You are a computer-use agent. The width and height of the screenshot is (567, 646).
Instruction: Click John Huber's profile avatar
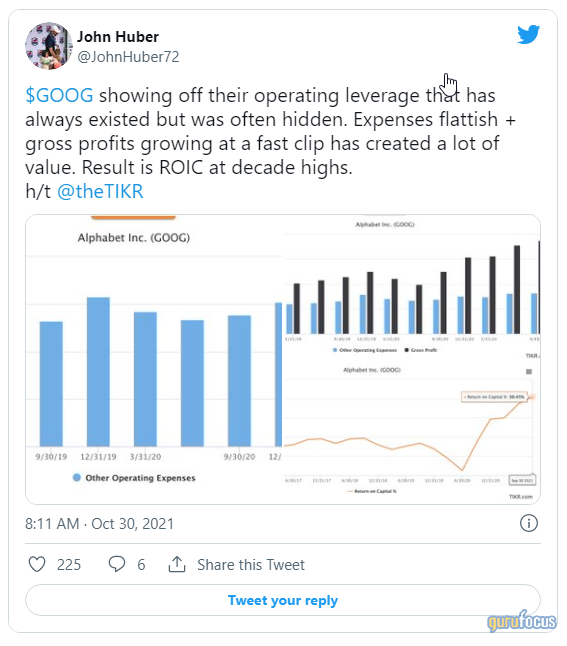49,46
